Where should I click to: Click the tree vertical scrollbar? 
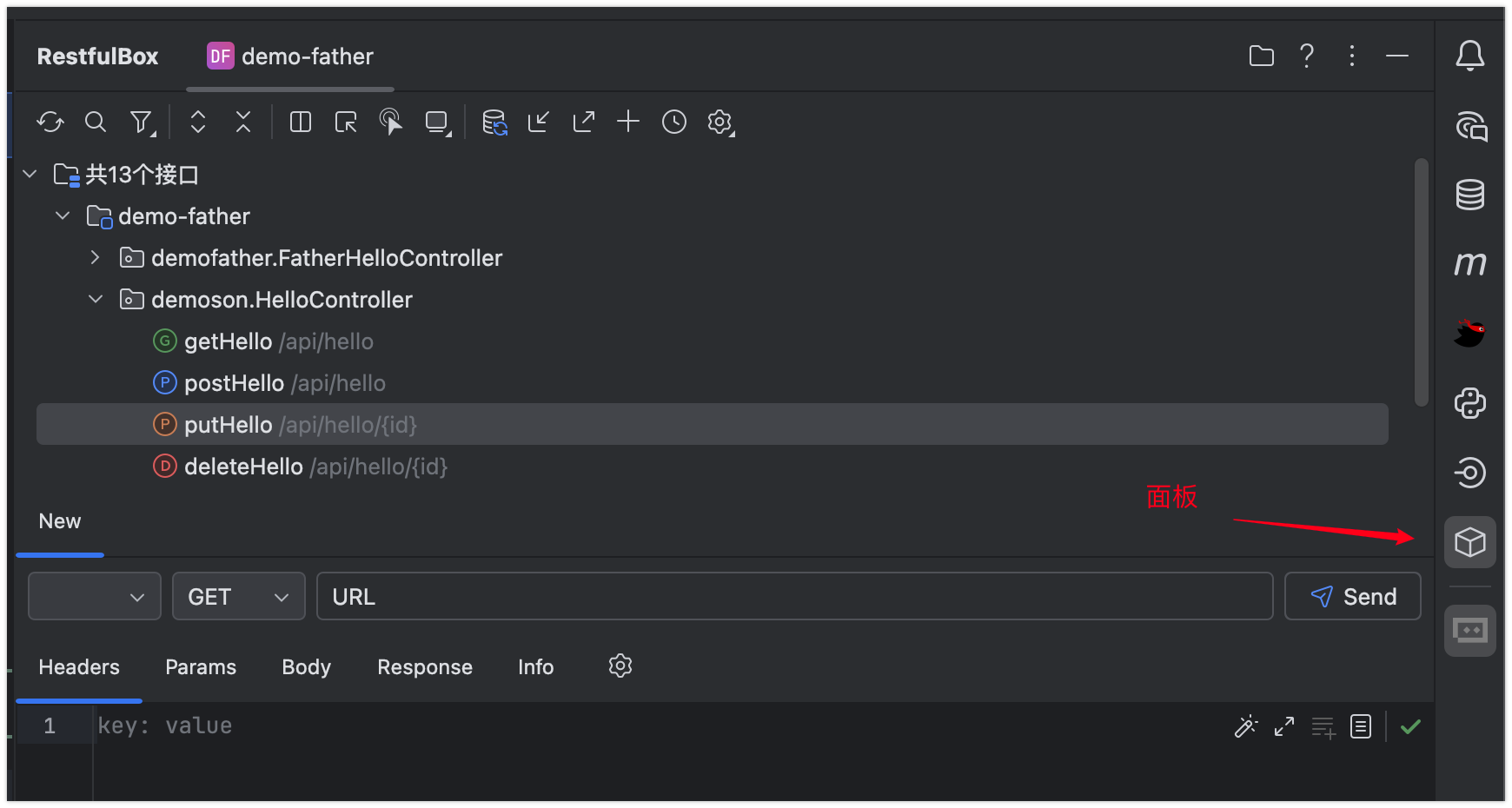(x=1422, y=282)
